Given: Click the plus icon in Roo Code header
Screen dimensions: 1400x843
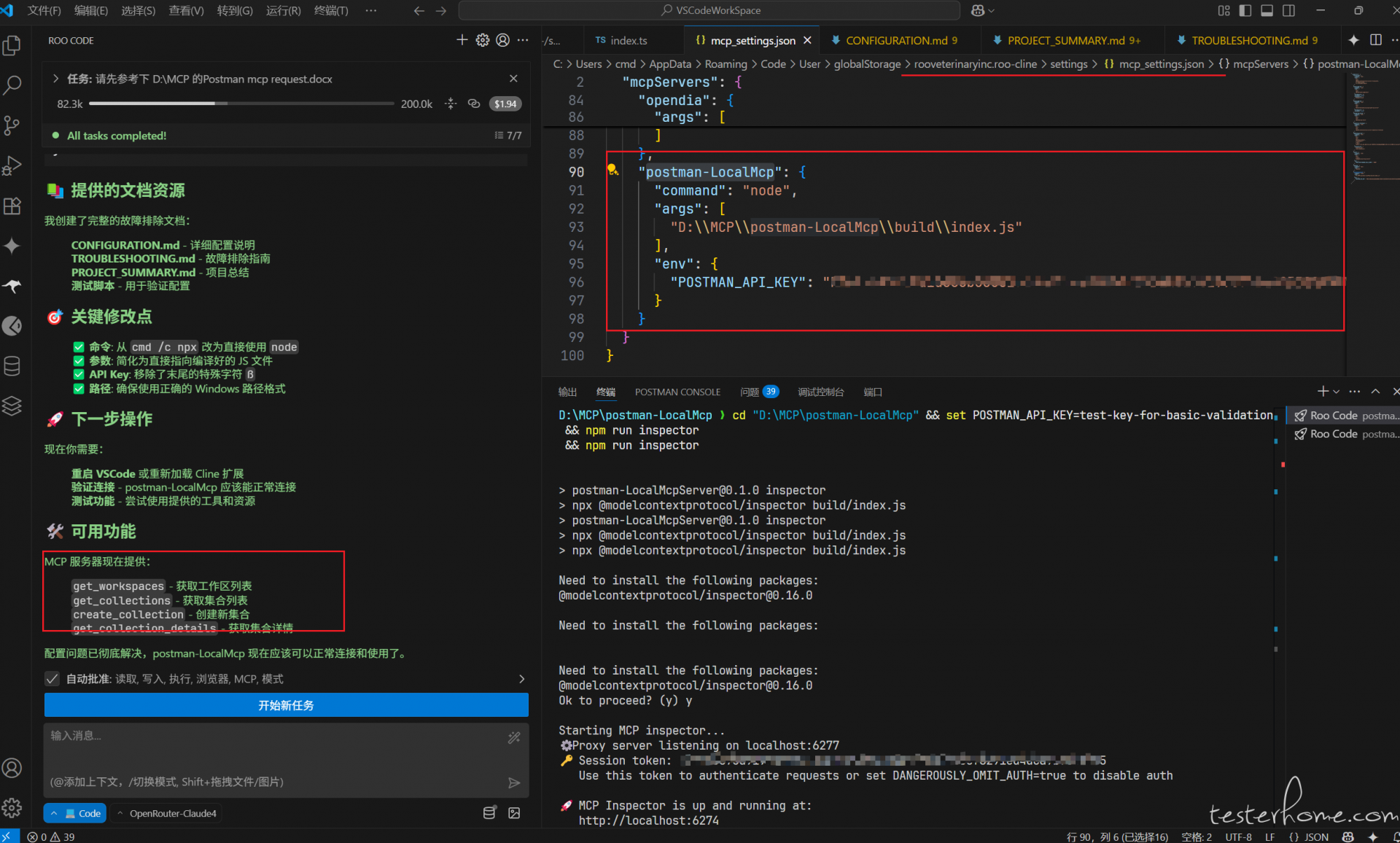Looking at the screenshot, I should (462, 40).
